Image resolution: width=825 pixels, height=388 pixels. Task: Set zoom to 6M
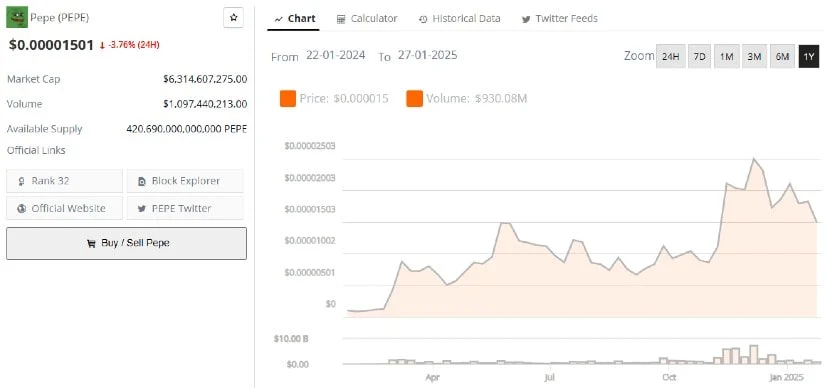tap(782, 56)
